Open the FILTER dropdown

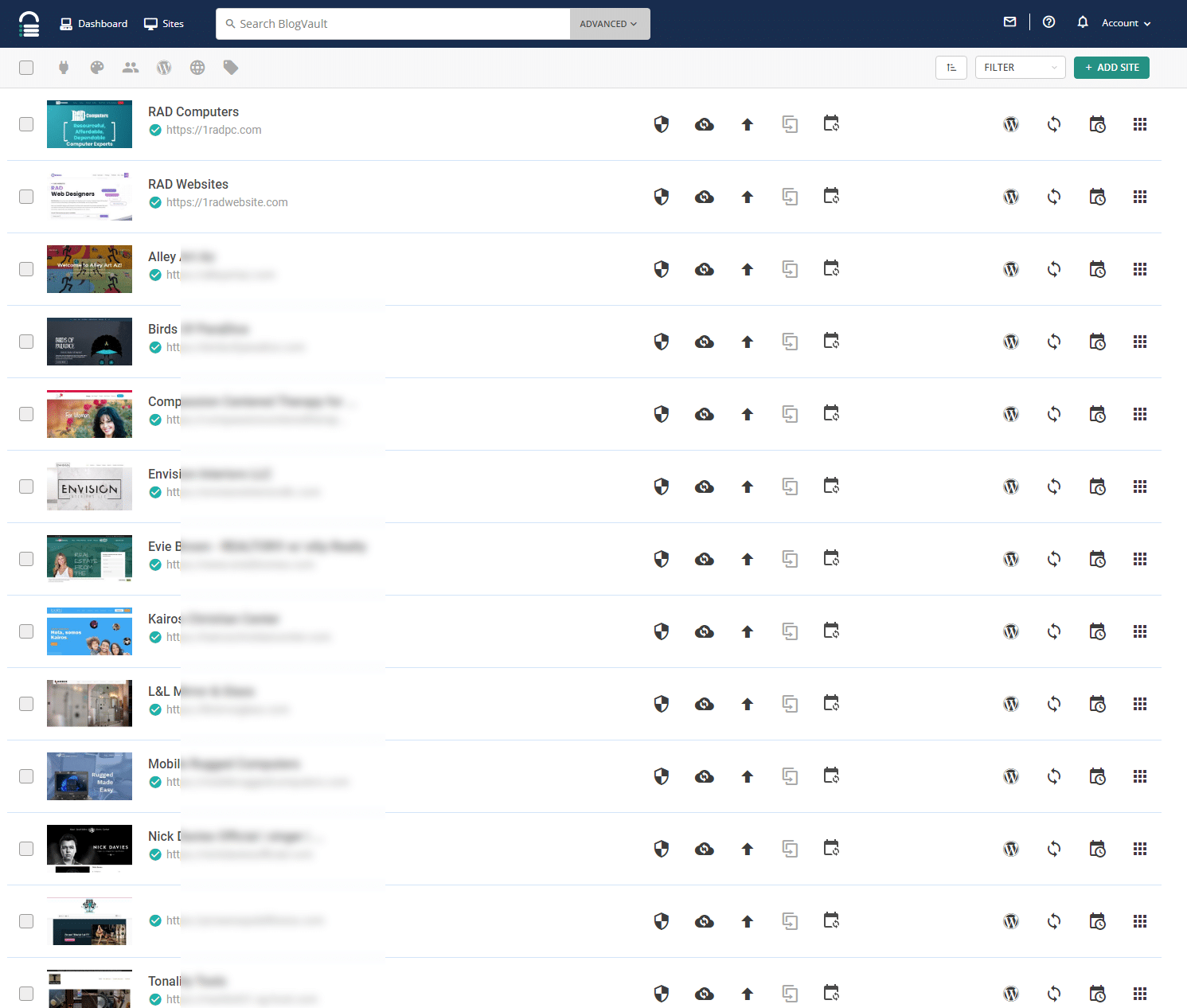coord(1020,68)
